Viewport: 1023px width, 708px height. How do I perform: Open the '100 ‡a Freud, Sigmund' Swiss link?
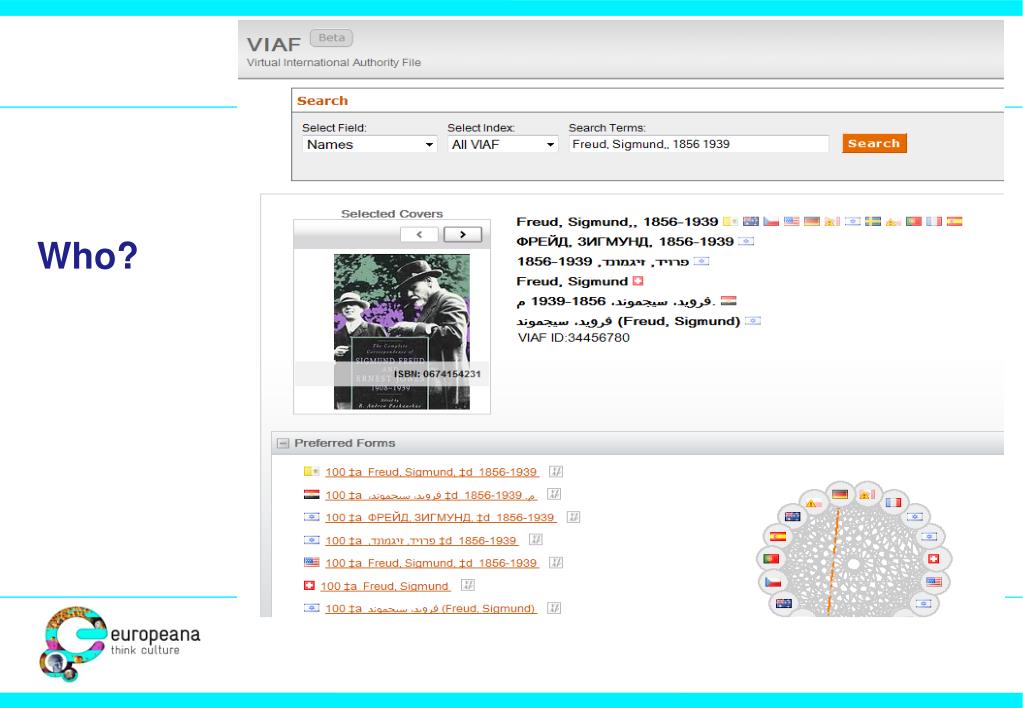(385, 586)
